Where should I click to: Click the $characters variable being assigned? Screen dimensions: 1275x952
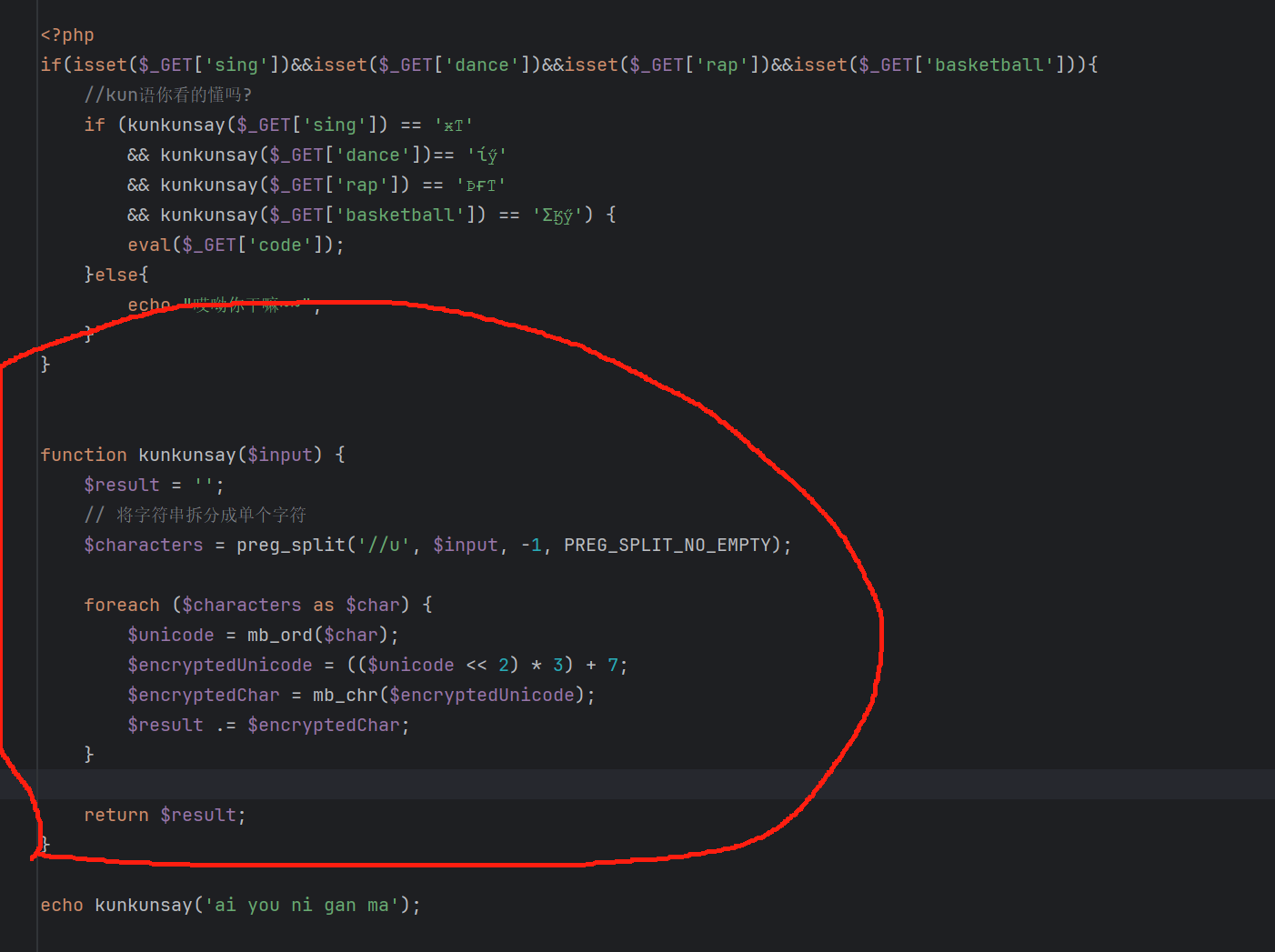point(144,546)
